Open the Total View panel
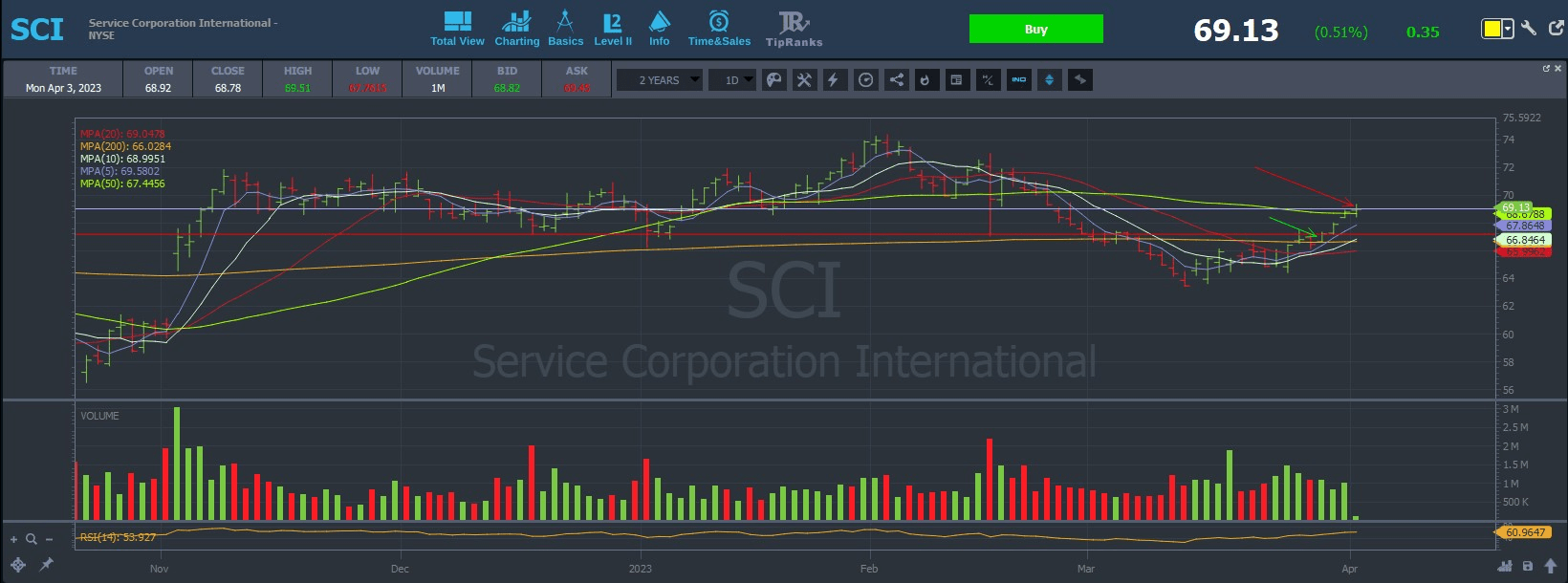The width and height of the screenshot is (1568, 583). 457,29
